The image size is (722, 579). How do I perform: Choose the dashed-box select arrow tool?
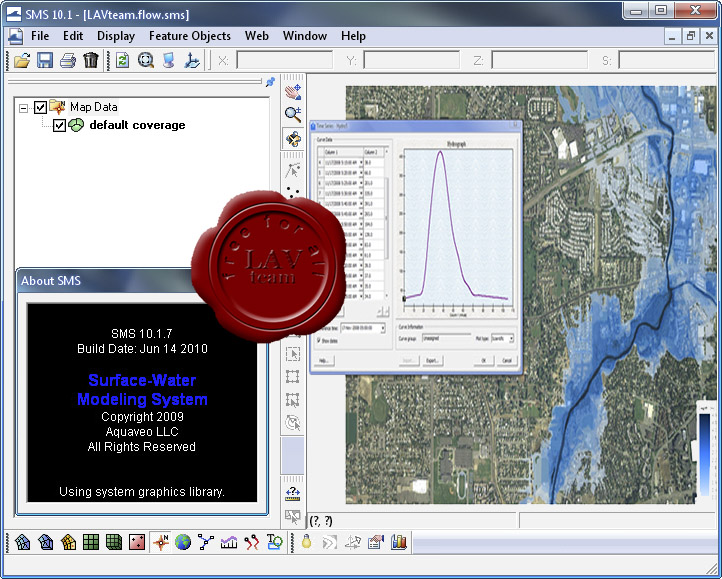point(293,354)
